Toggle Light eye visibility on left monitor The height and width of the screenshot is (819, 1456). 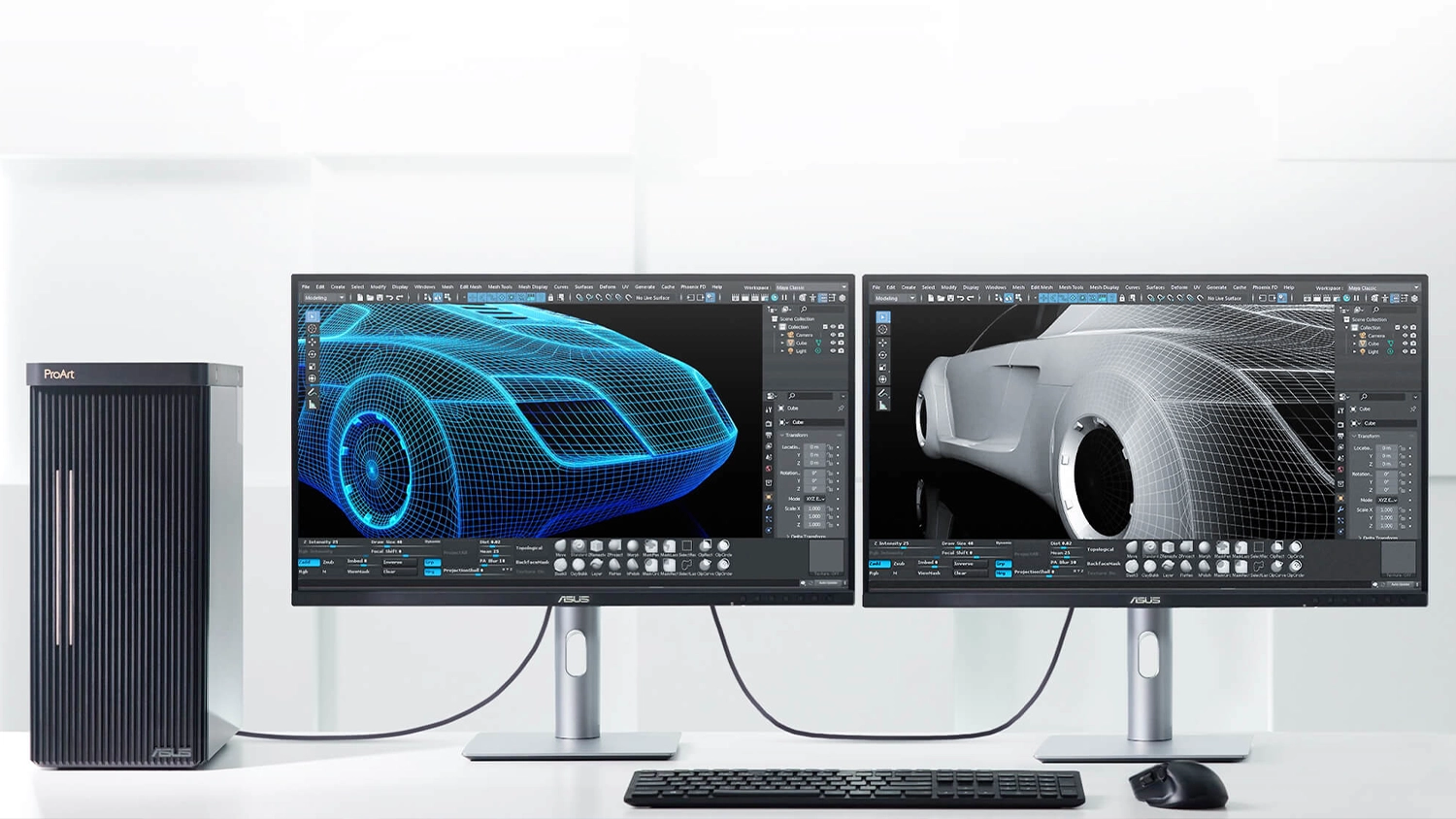point(833,350)
